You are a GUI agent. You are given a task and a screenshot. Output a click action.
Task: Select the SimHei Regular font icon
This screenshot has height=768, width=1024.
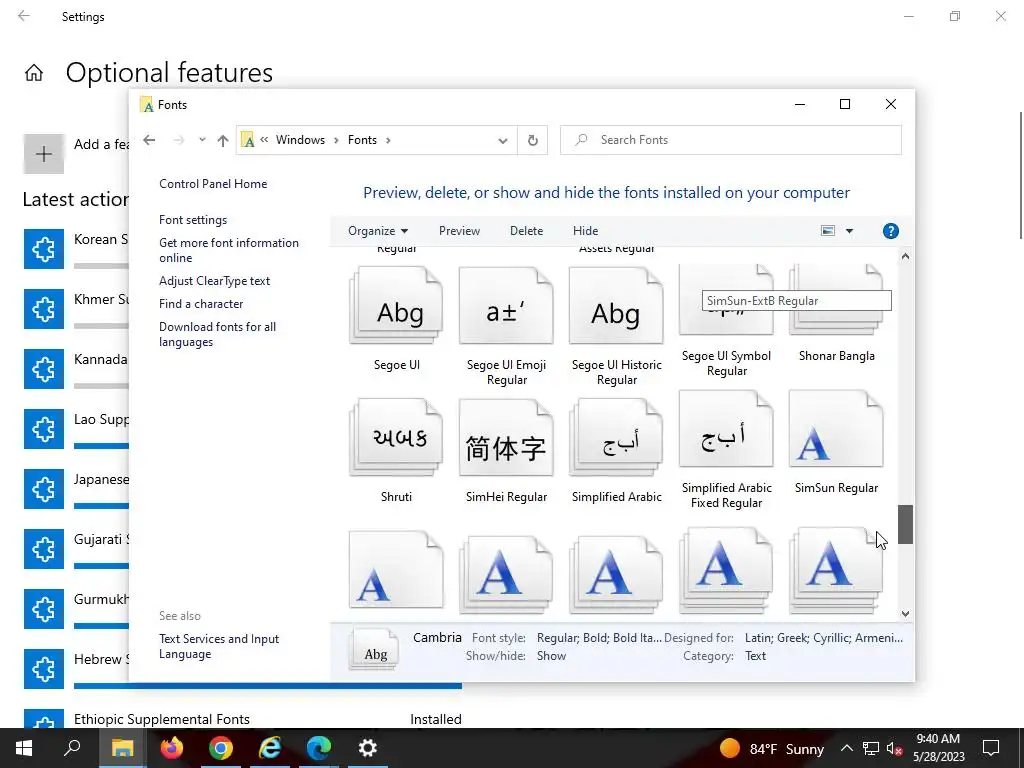(x=506, y=438)
